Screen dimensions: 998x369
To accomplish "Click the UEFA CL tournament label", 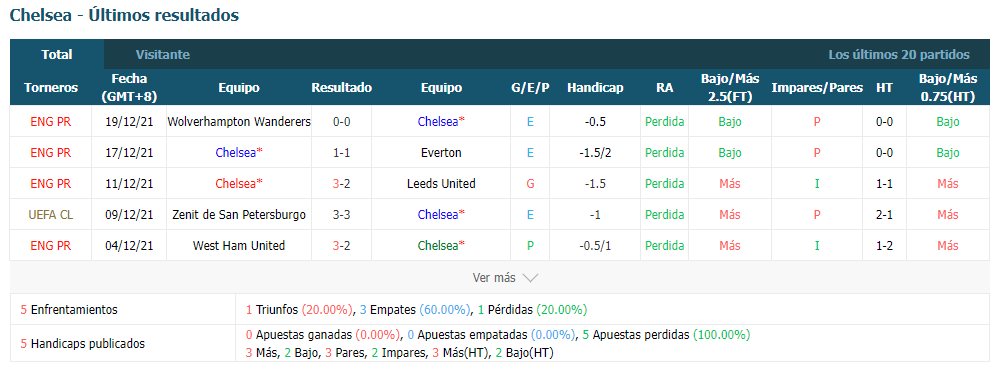I will (51, 215).
